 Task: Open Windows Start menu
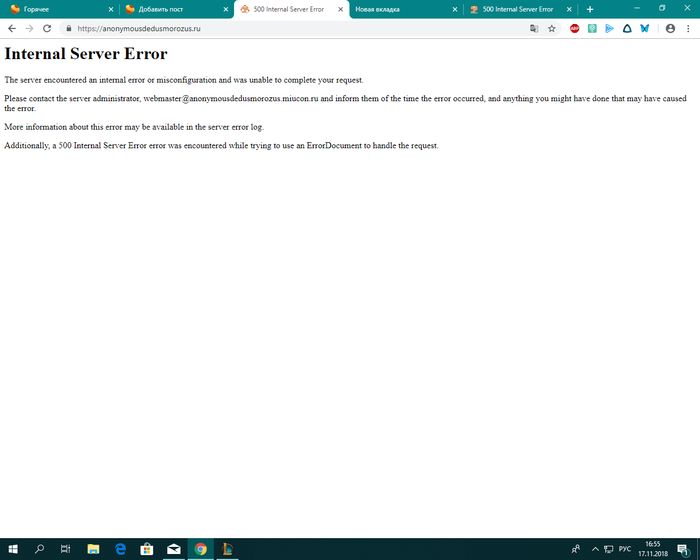[13, 549]
